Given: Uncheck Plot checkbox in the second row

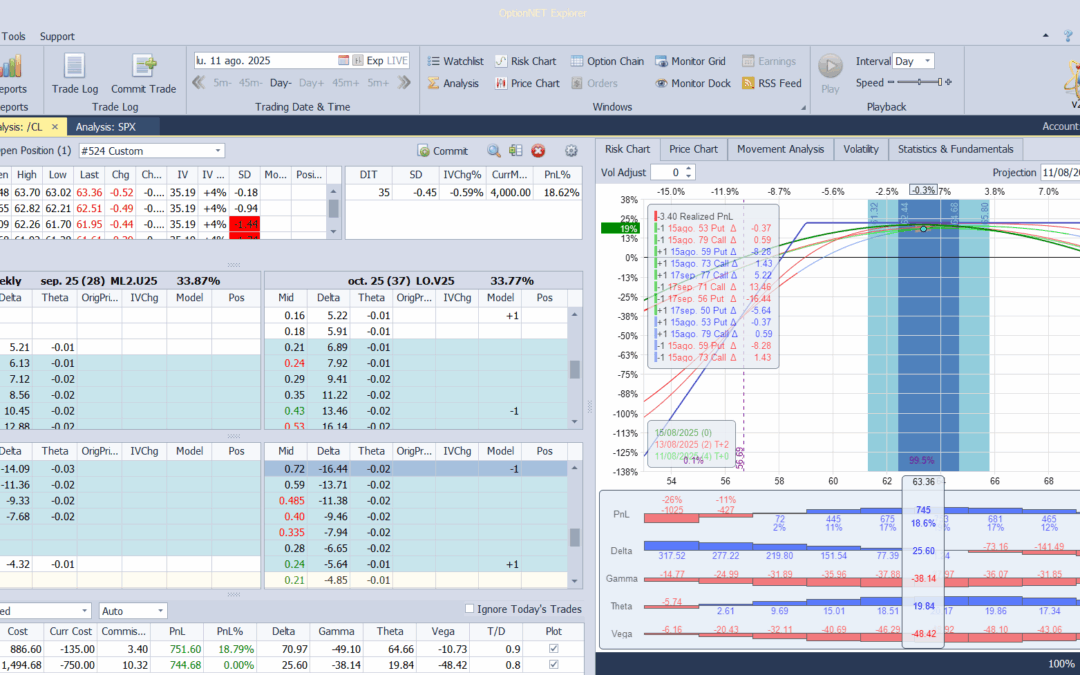Looking at the screenshot, I should (555, 665).
